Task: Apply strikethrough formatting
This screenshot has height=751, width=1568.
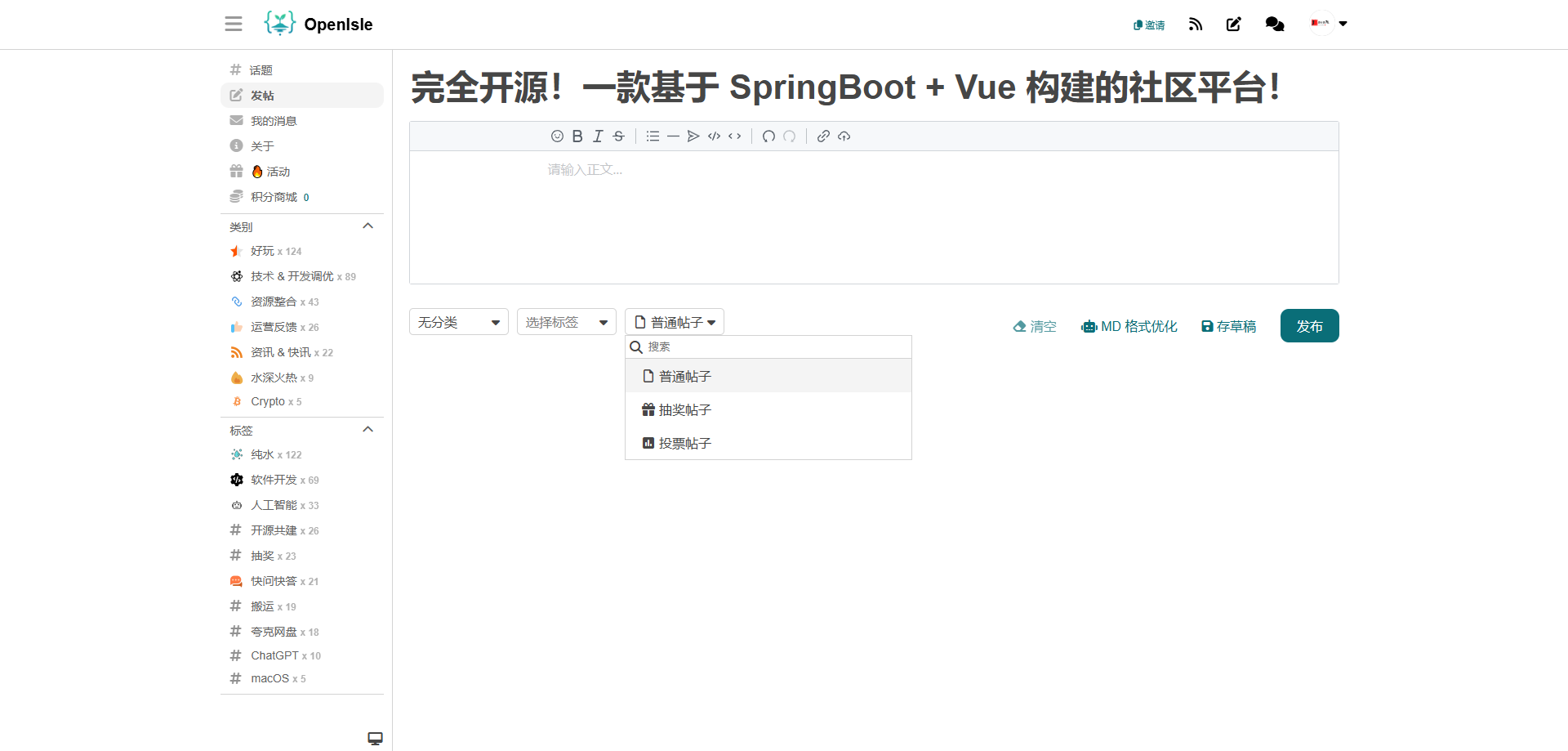Action: 619,136
